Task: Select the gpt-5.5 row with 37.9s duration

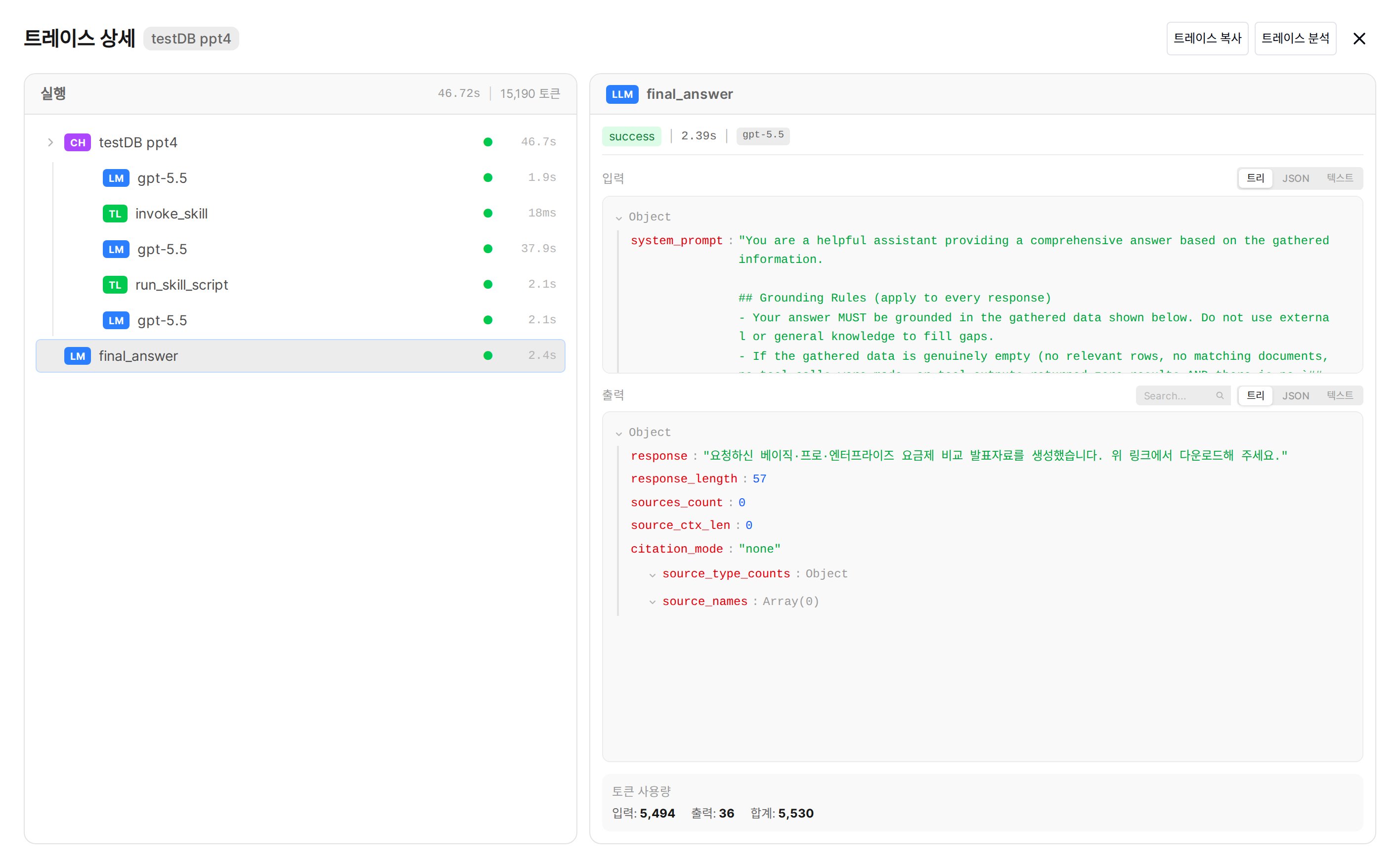Action: pos(300,249)
